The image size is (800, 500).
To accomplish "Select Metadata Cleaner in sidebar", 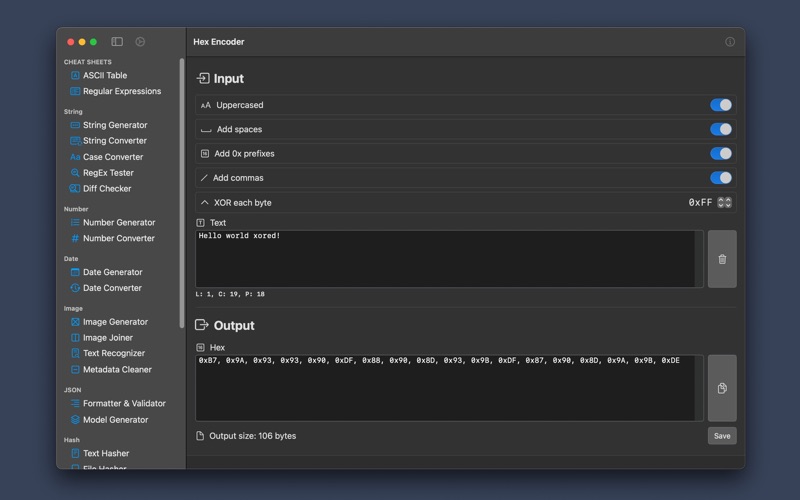I will [x=117, y=369].
